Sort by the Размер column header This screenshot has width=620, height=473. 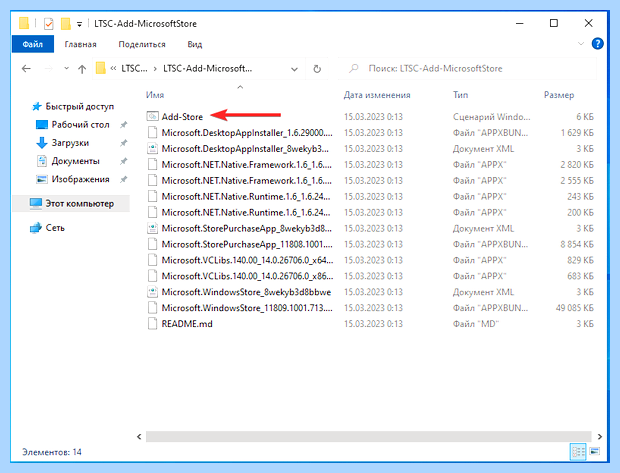[x=559, y=95]
